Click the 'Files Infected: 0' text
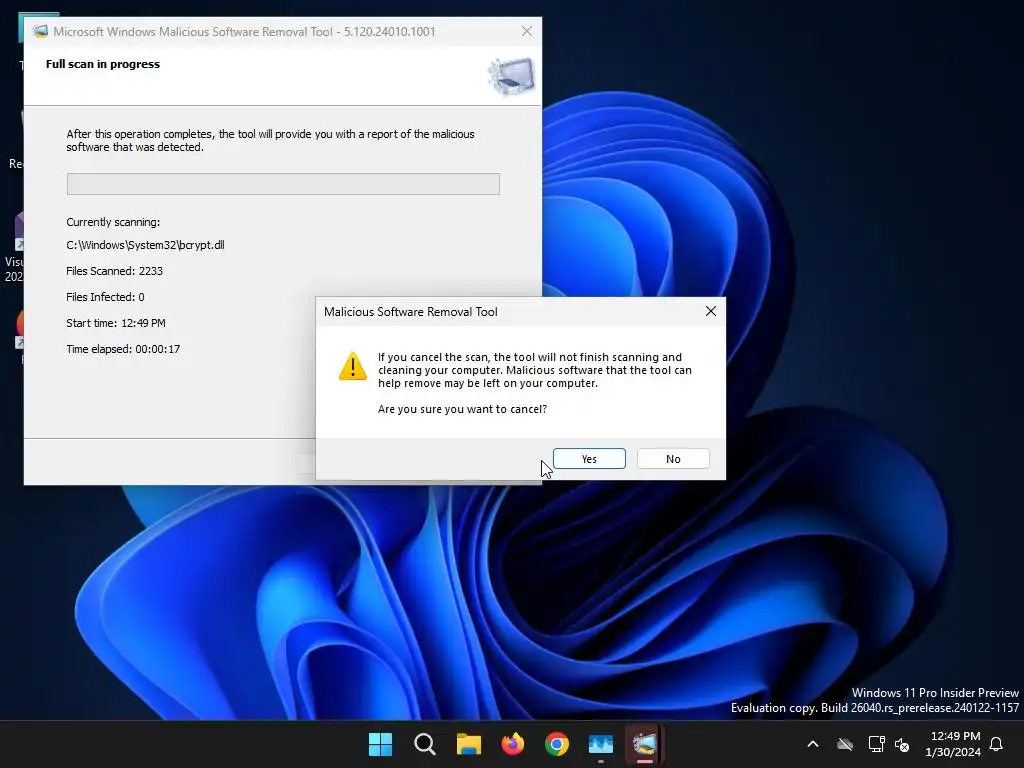Screen dimensions: 1024x768 point(105,297)
